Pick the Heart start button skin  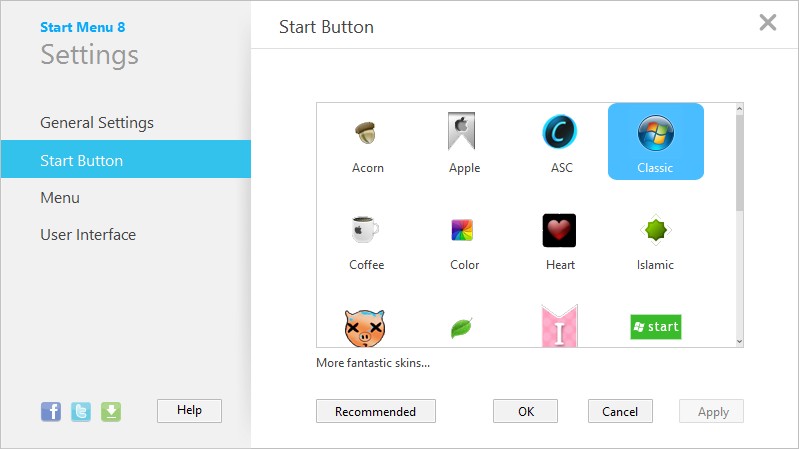[x=560, y=240]
